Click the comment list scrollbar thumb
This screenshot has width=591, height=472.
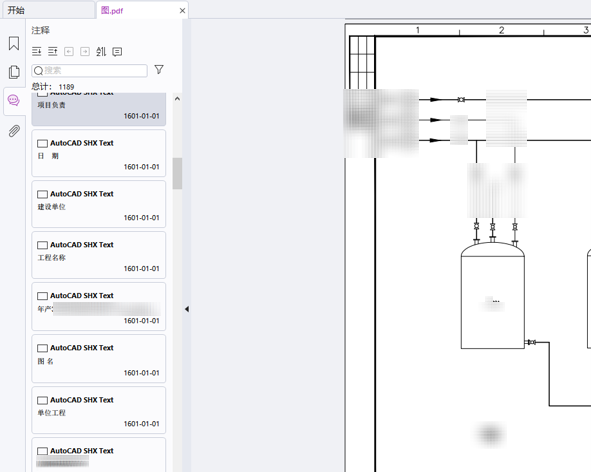coord(177,173)
